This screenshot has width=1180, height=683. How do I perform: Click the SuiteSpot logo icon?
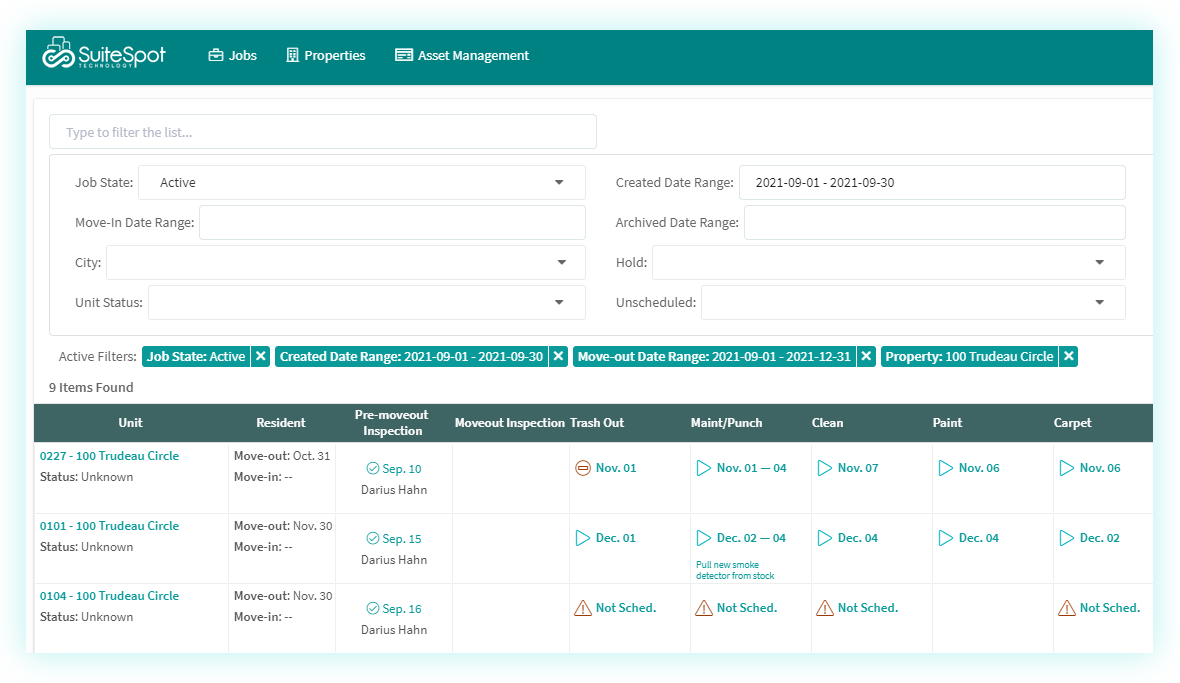point(60,54)
